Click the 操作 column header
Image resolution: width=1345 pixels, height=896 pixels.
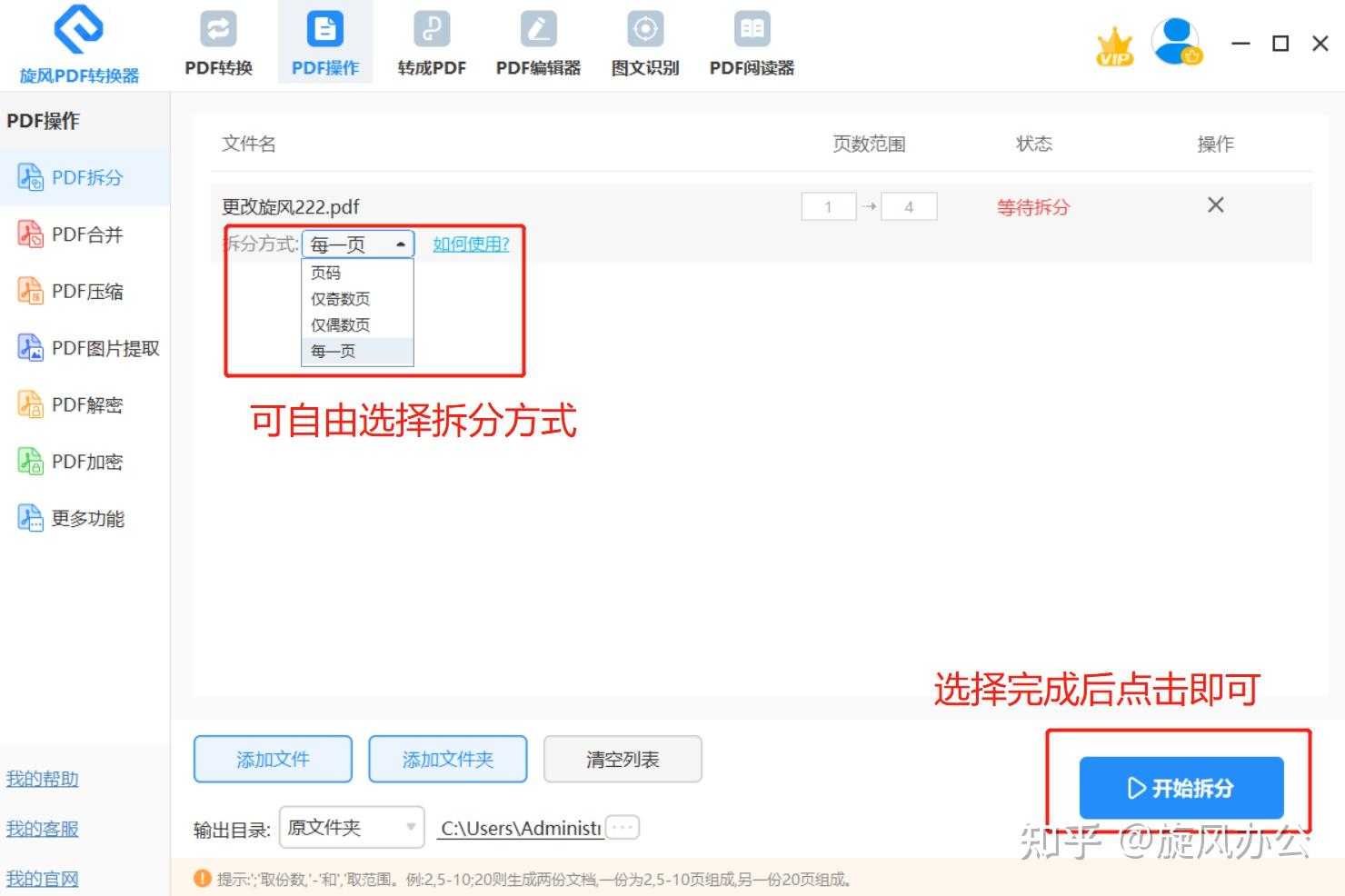pyautogui.click(x=1216, y=144)
